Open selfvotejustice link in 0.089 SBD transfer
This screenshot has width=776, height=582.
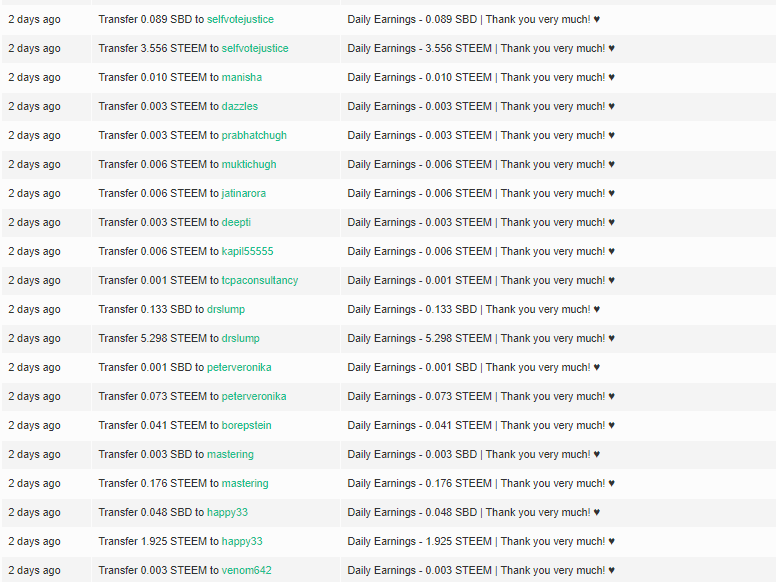coord(240,19)
